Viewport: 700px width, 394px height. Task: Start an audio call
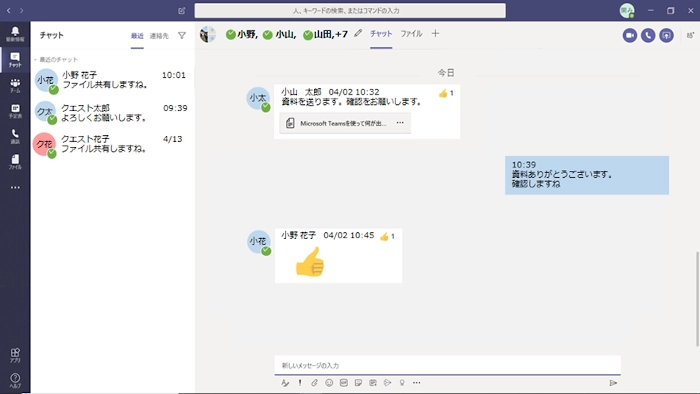pyautogui.click(x=648, y=35)
